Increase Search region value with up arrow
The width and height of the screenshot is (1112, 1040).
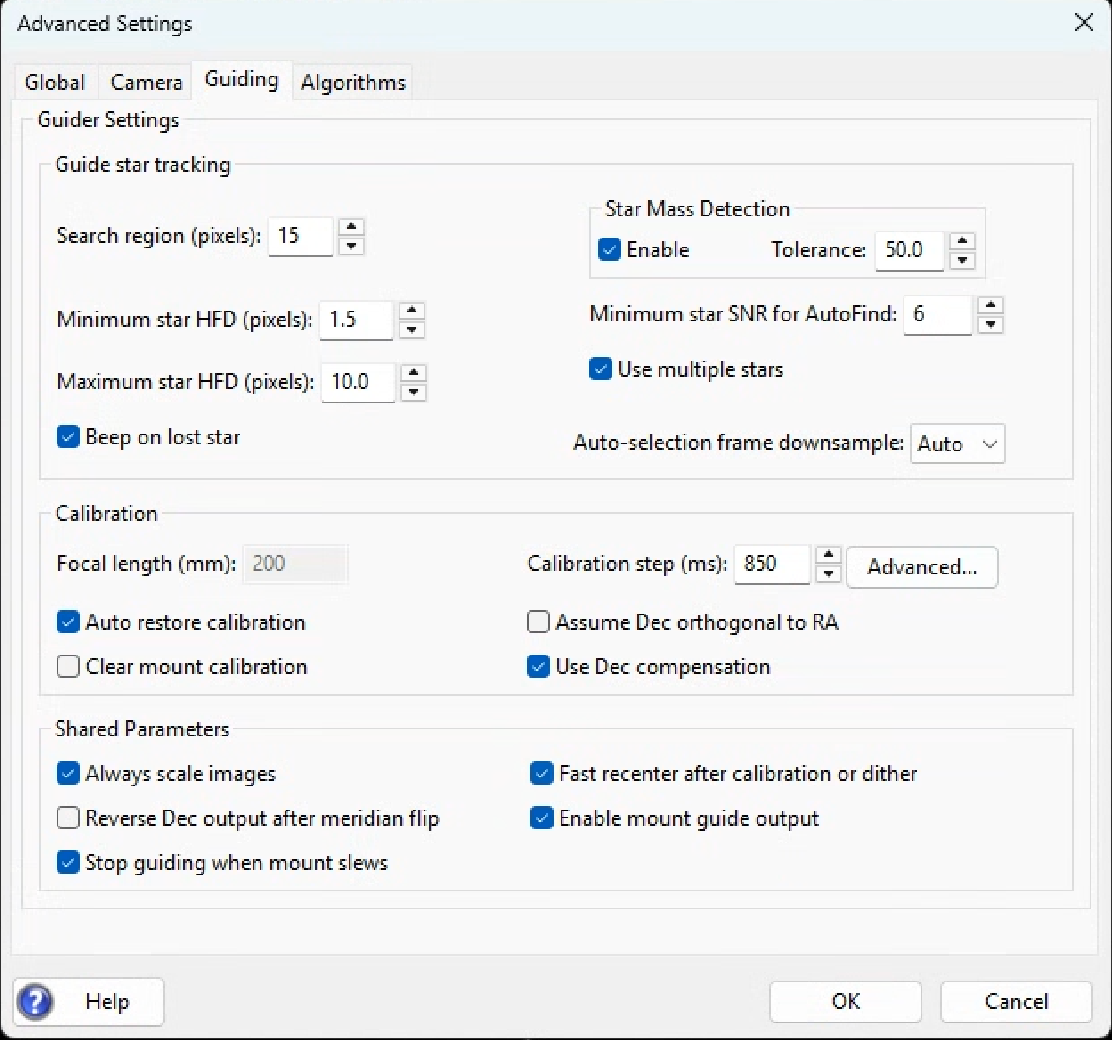tap(351, 227)
